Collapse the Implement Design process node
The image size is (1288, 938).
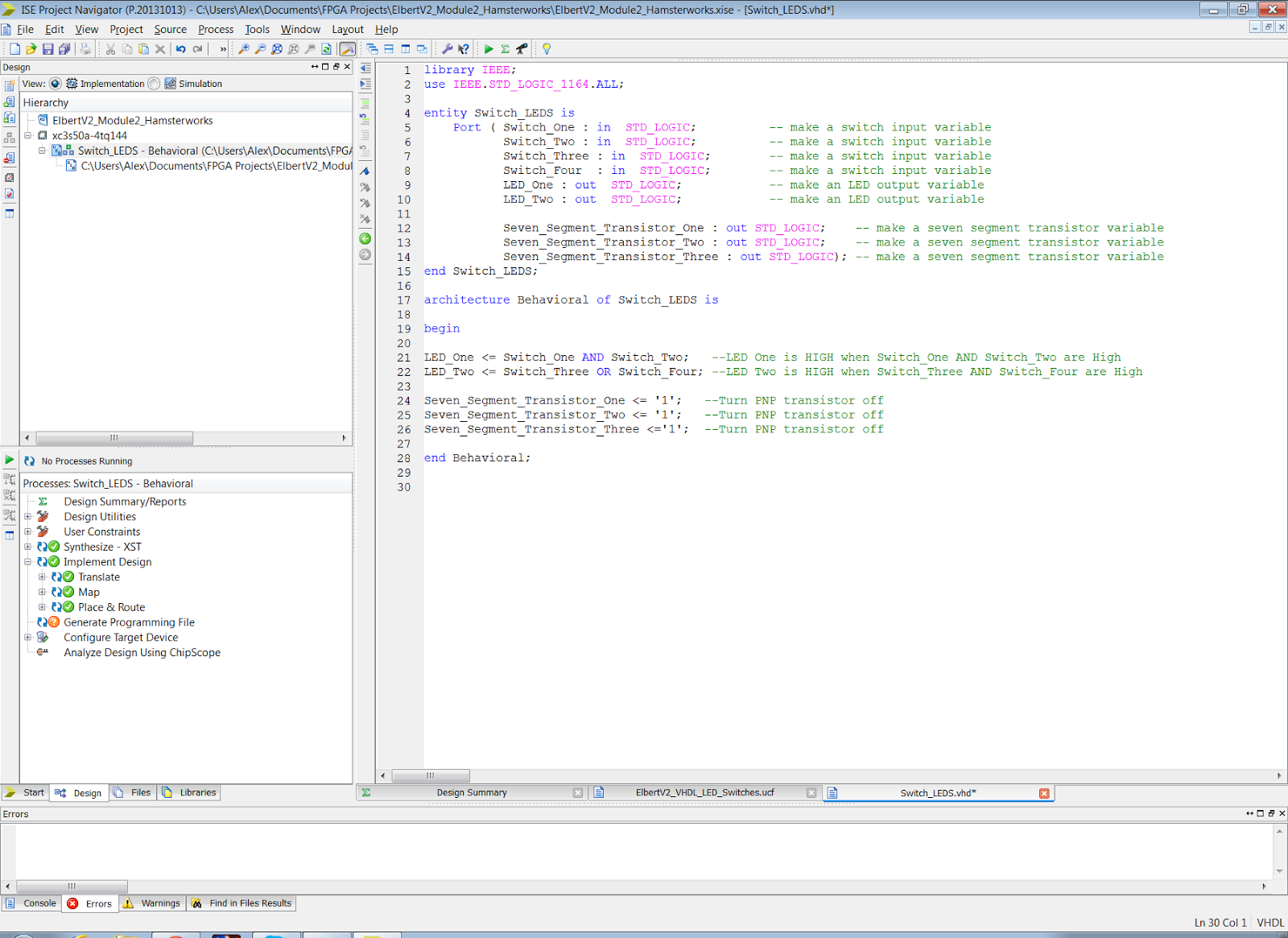pos(27,562)
